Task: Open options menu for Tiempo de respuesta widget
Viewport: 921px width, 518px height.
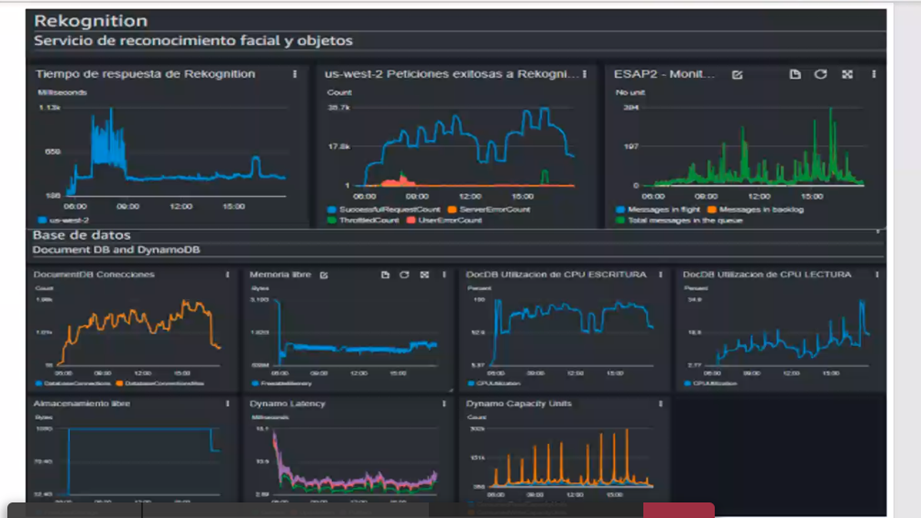Action: [295, 74]
